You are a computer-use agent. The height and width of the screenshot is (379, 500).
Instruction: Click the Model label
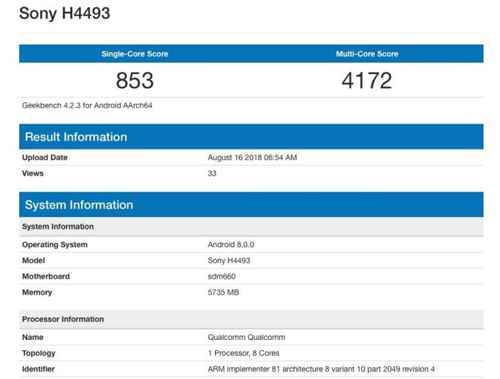(x=33, y=260)
